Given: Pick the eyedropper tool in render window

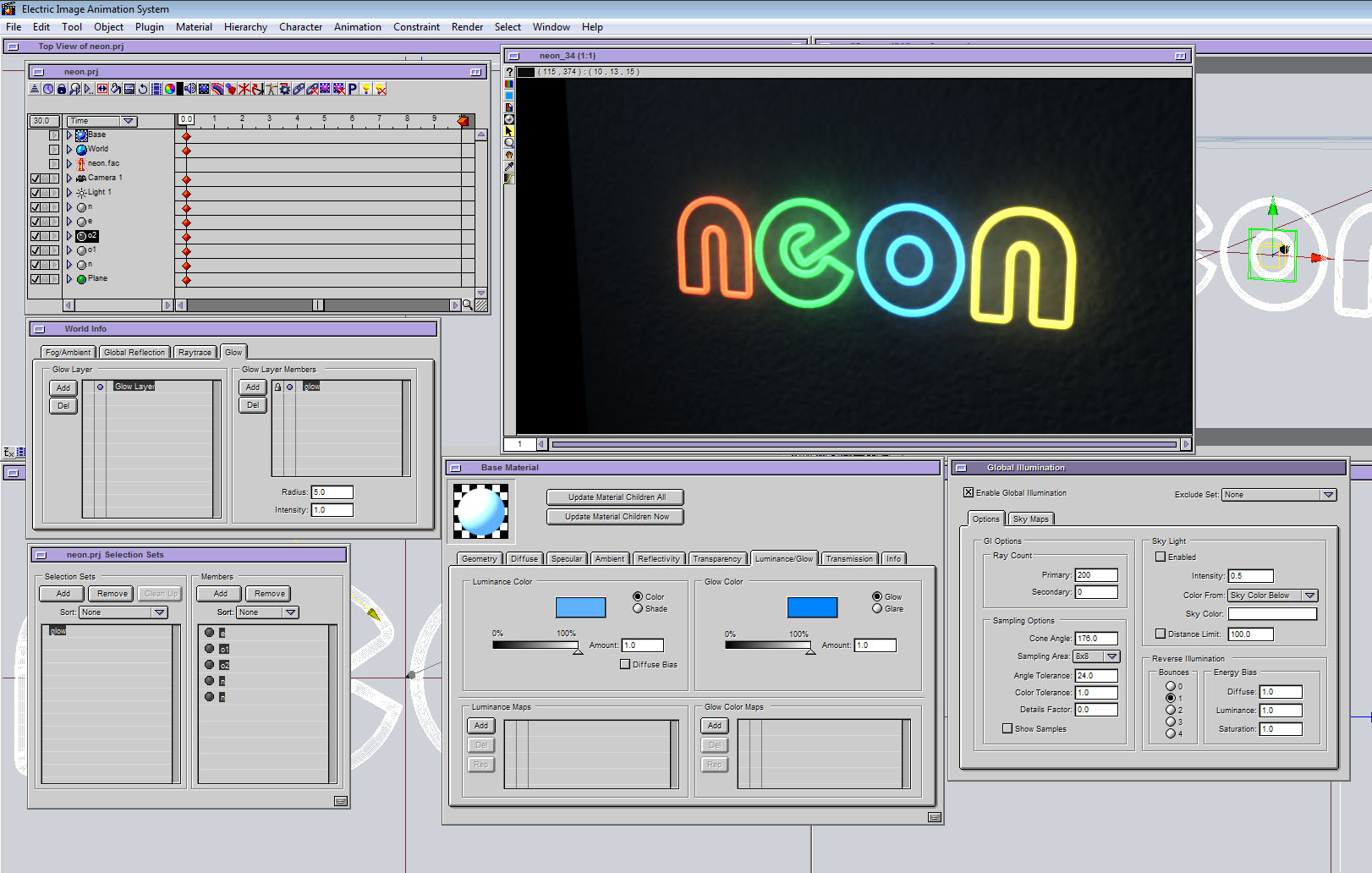Looking at the screenshot, I should (509, 167).
